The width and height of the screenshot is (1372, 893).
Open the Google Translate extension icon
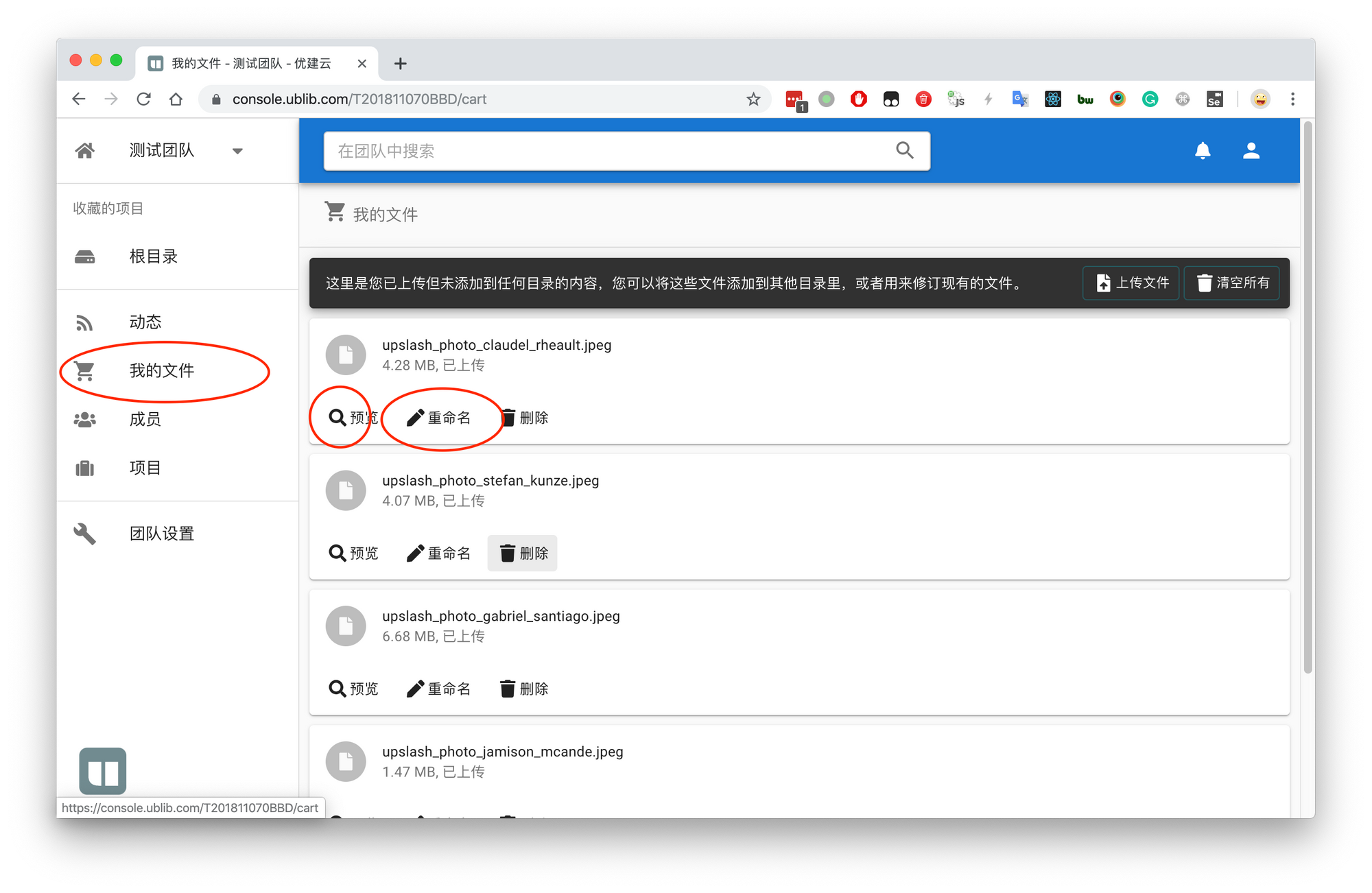coord(1020,99)
